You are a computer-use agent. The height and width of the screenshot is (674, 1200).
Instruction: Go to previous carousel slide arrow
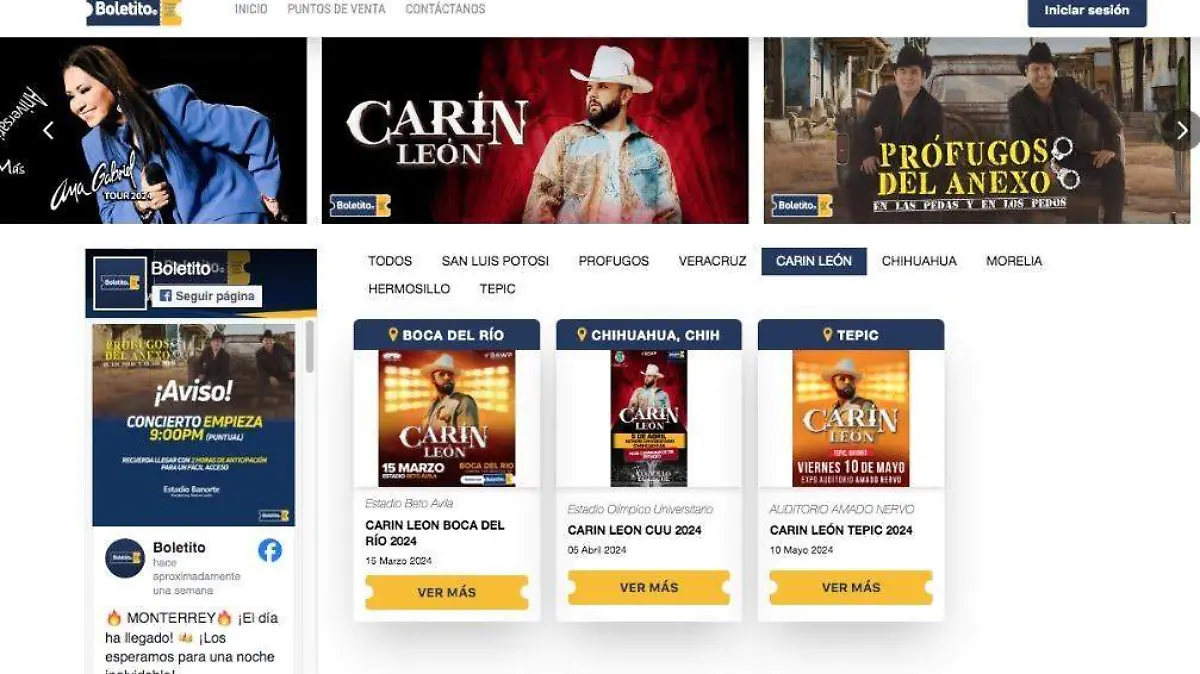(48, 130)
